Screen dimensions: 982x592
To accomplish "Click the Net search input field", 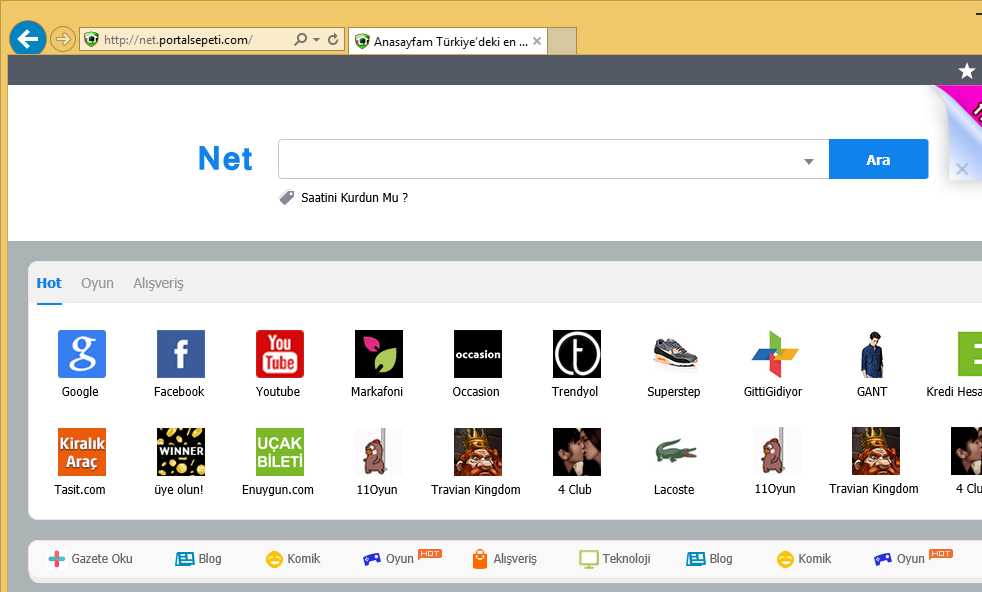I will coord(554,159).
